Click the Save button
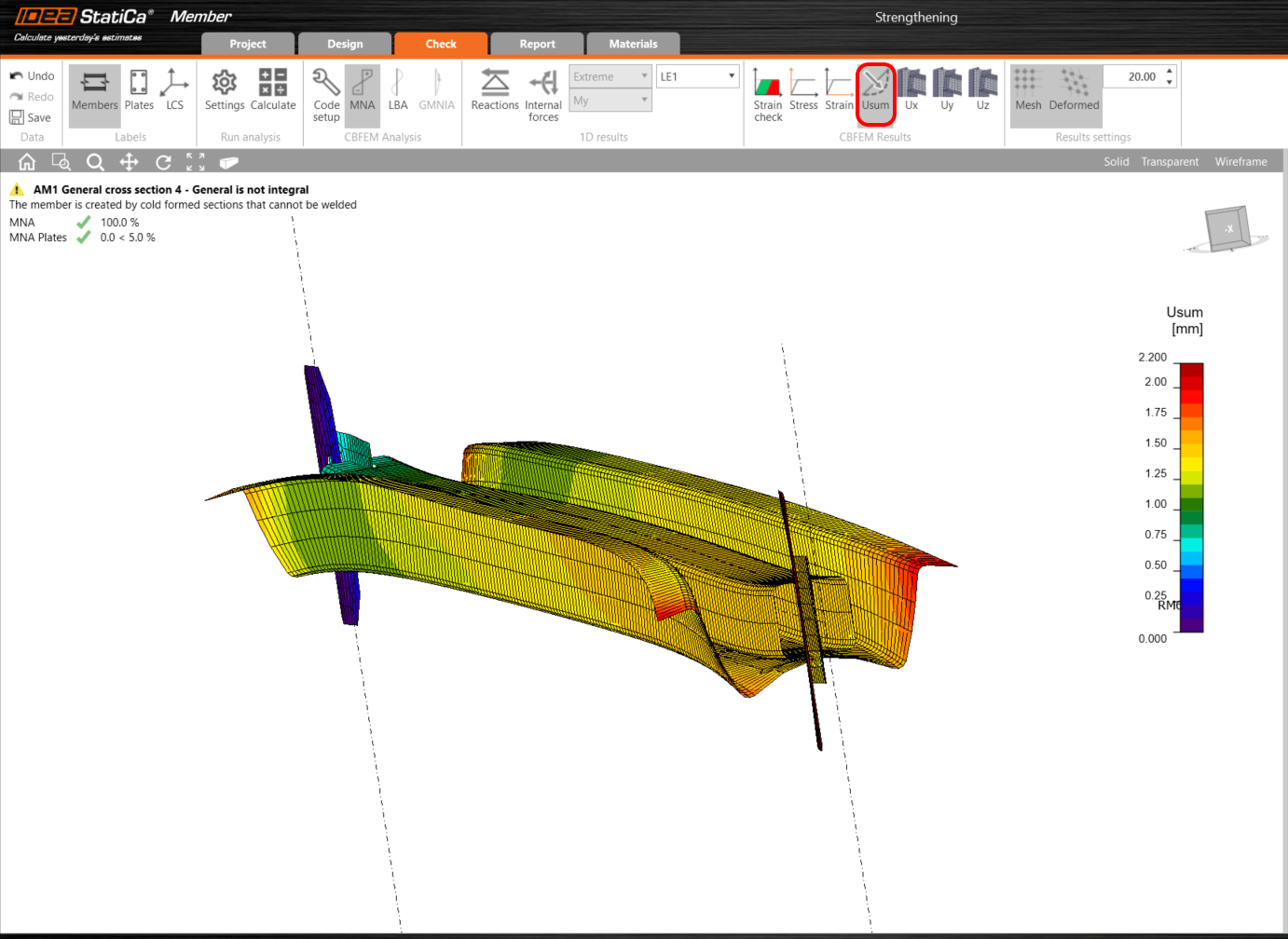Image resolution: width=1288 pixels, height=939 pixels. pos(30,117)
